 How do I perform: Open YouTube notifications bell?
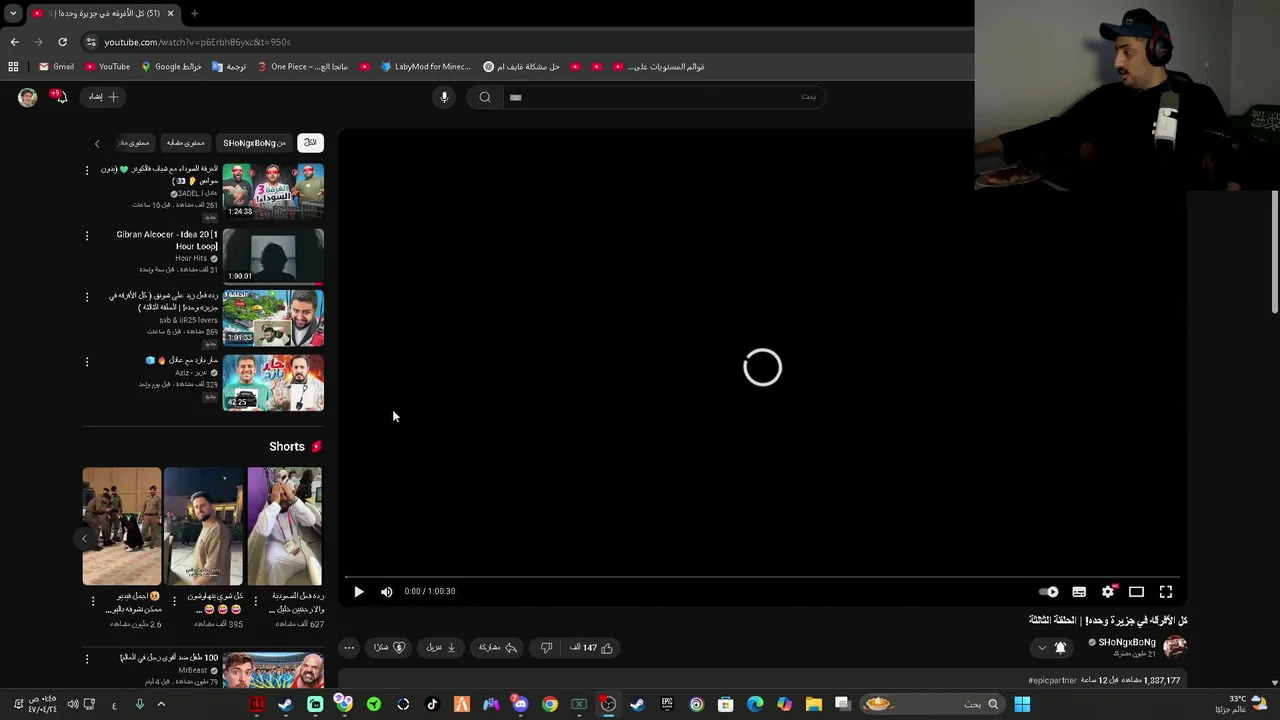point(61,97)
